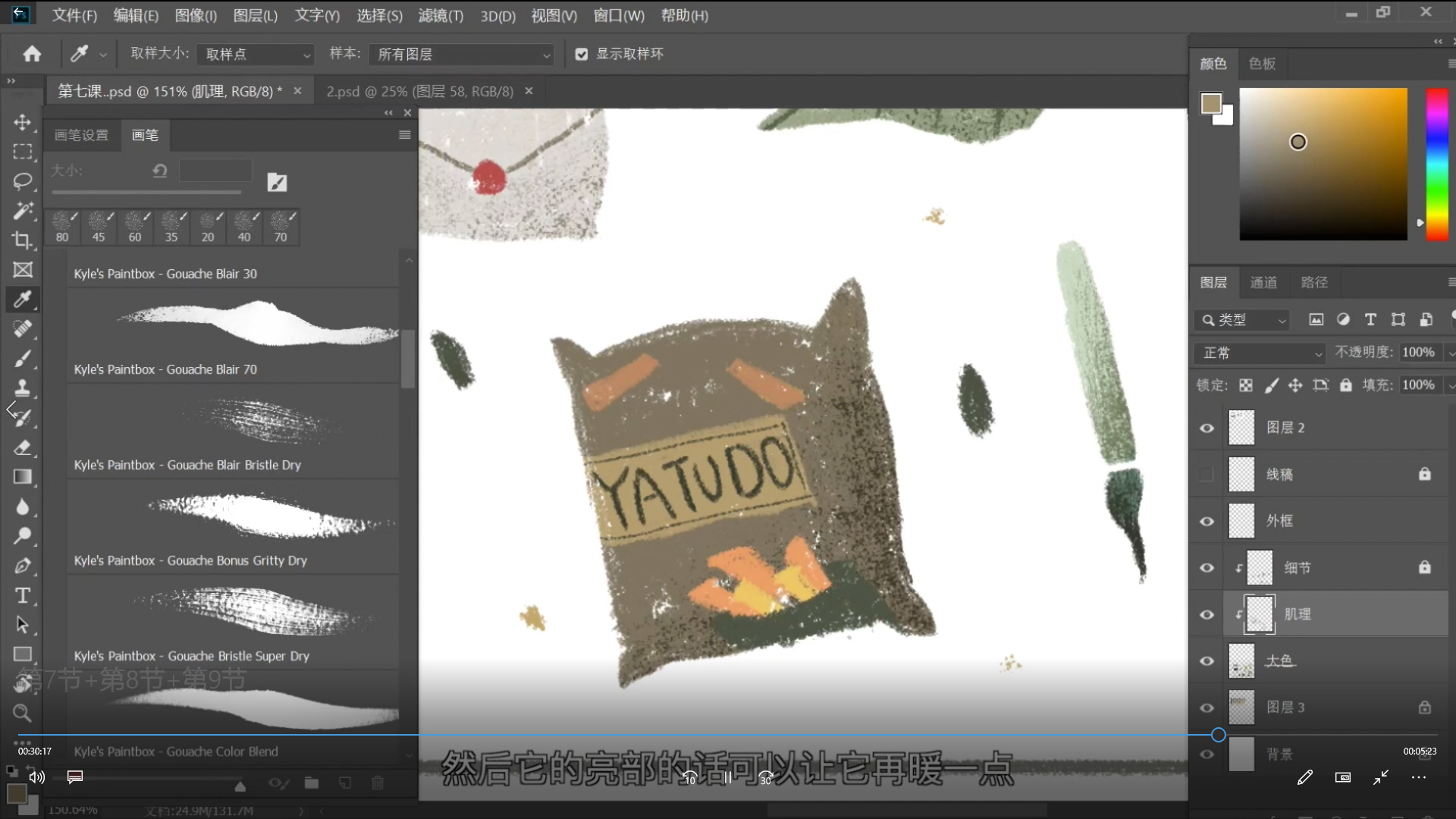
Task: Open 取样大小 dropdown
Action: 256,55
